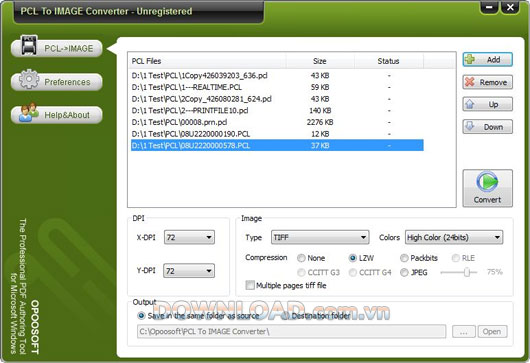Select None compression radio button
The height and width of the screenshot is (363, 530).
click(x=301, y=258)
